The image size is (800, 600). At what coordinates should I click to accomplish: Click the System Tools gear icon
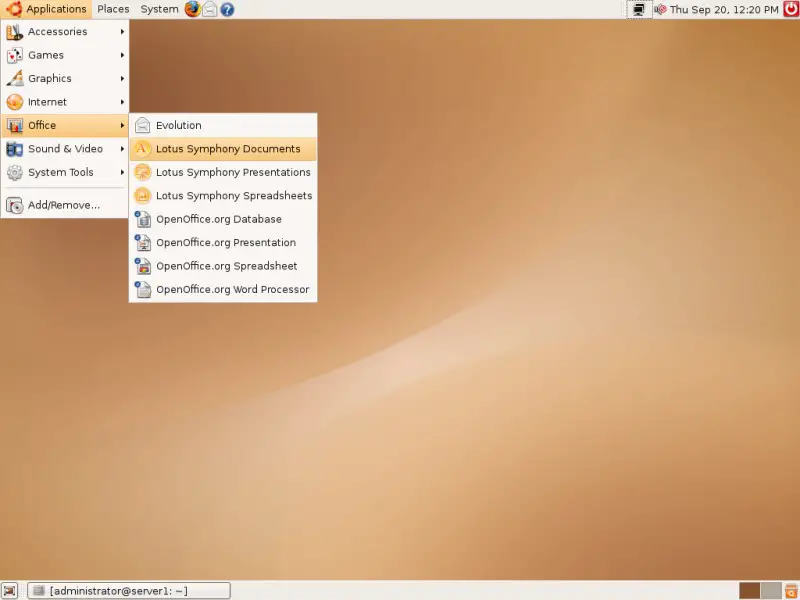pyautogui.click(x=15, y=172)
